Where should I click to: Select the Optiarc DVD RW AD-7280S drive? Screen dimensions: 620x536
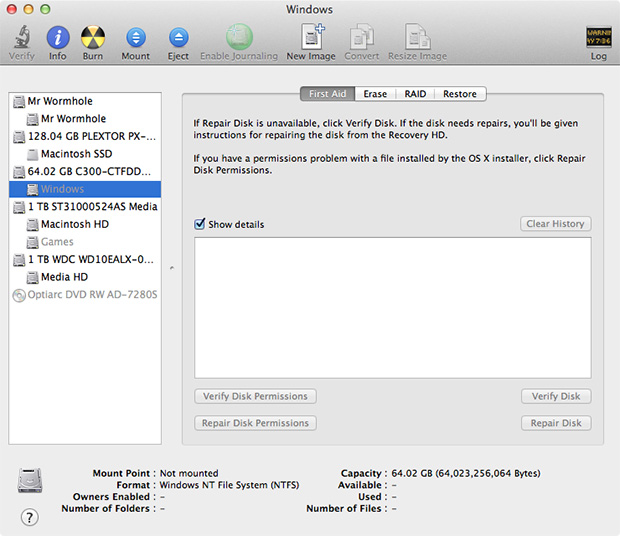click(x=85, y=294)
